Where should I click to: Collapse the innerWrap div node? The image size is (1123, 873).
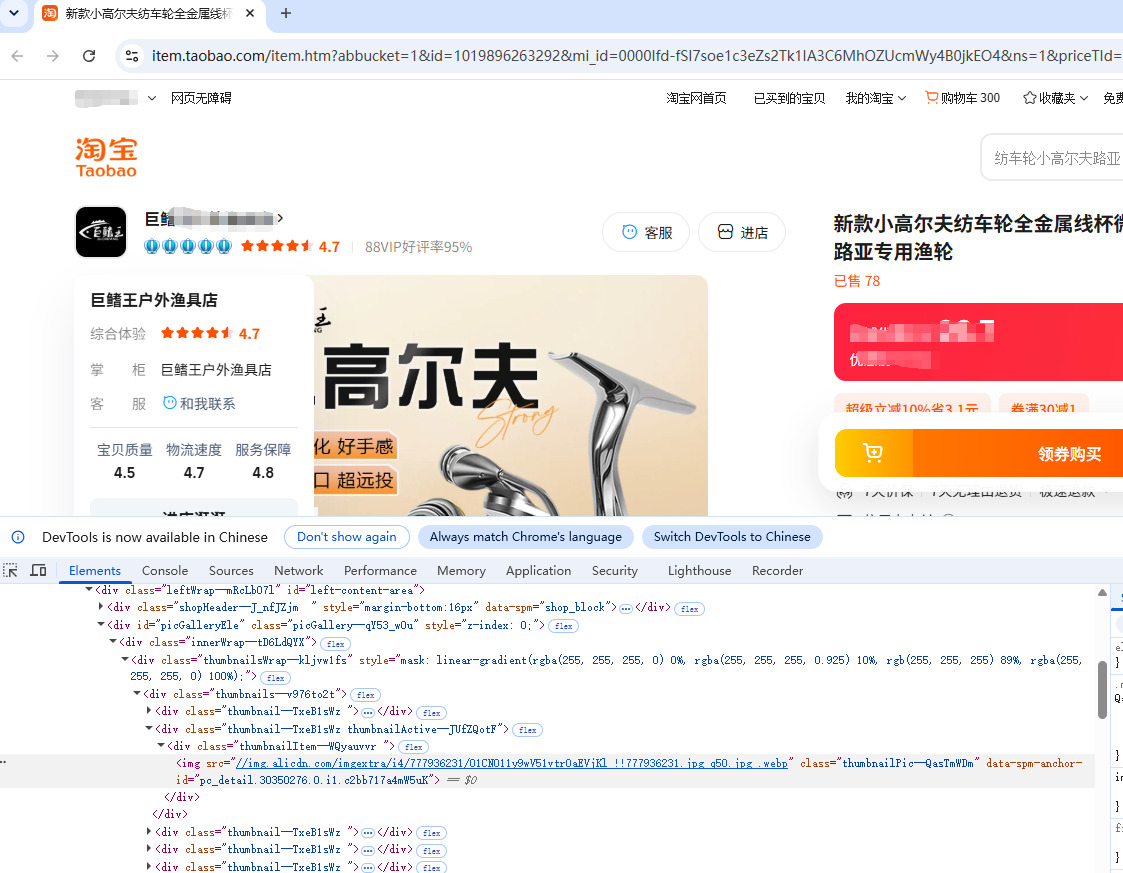click(113, 642)
